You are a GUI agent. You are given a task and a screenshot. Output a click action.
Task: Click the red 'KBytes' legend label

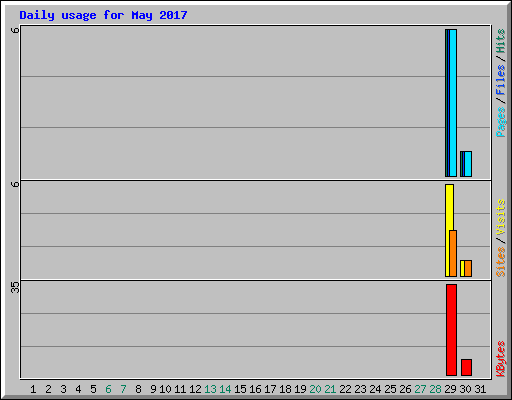pyautogui.click(x=501, y=359)
